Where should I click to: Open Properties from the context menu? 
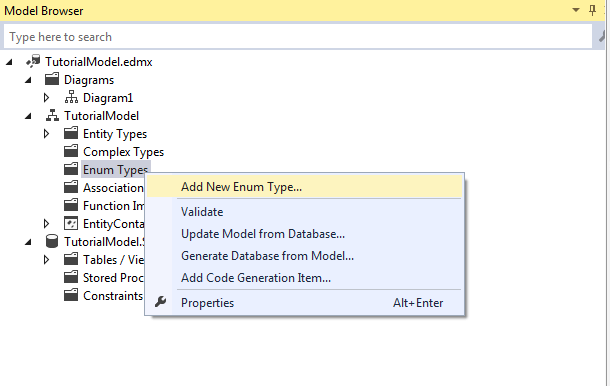(305, 303)
